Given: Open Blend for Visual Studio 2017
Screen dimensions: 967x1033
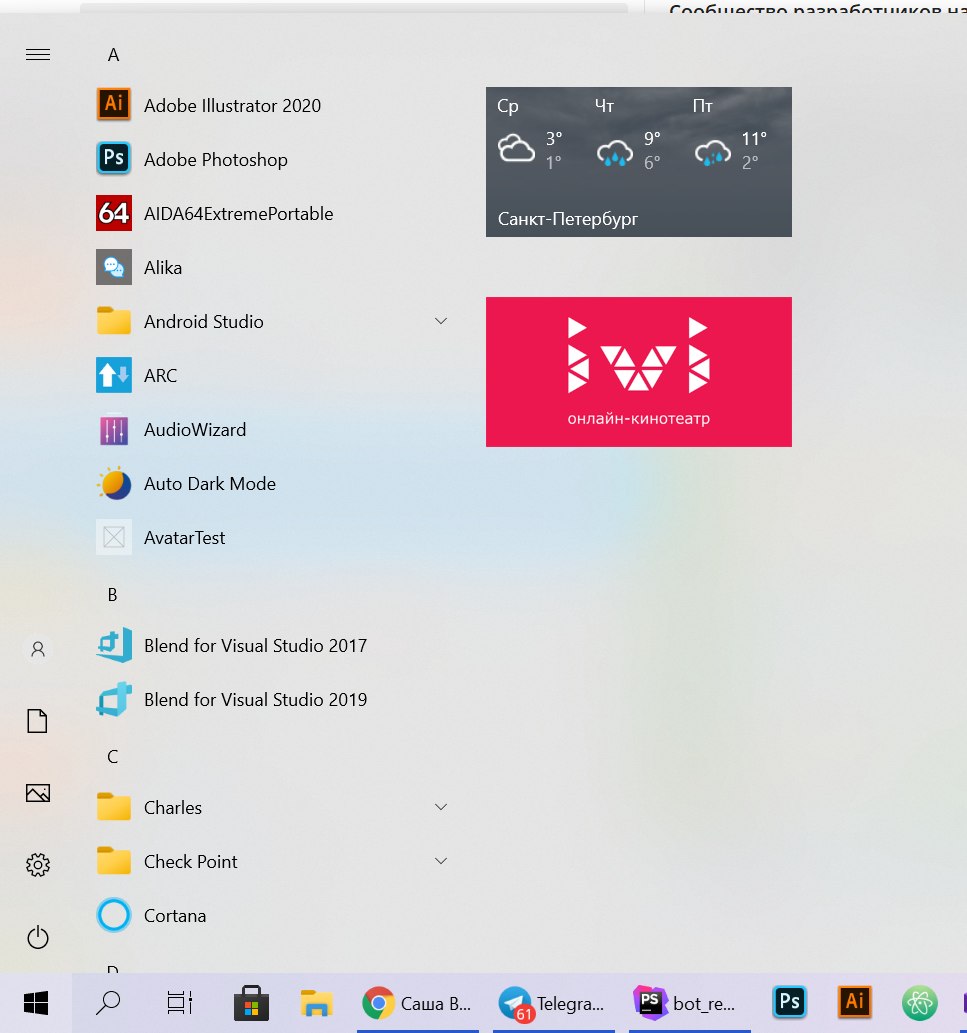Looking at the screenshot, I should pyautogui.click(x=273, y=646).
